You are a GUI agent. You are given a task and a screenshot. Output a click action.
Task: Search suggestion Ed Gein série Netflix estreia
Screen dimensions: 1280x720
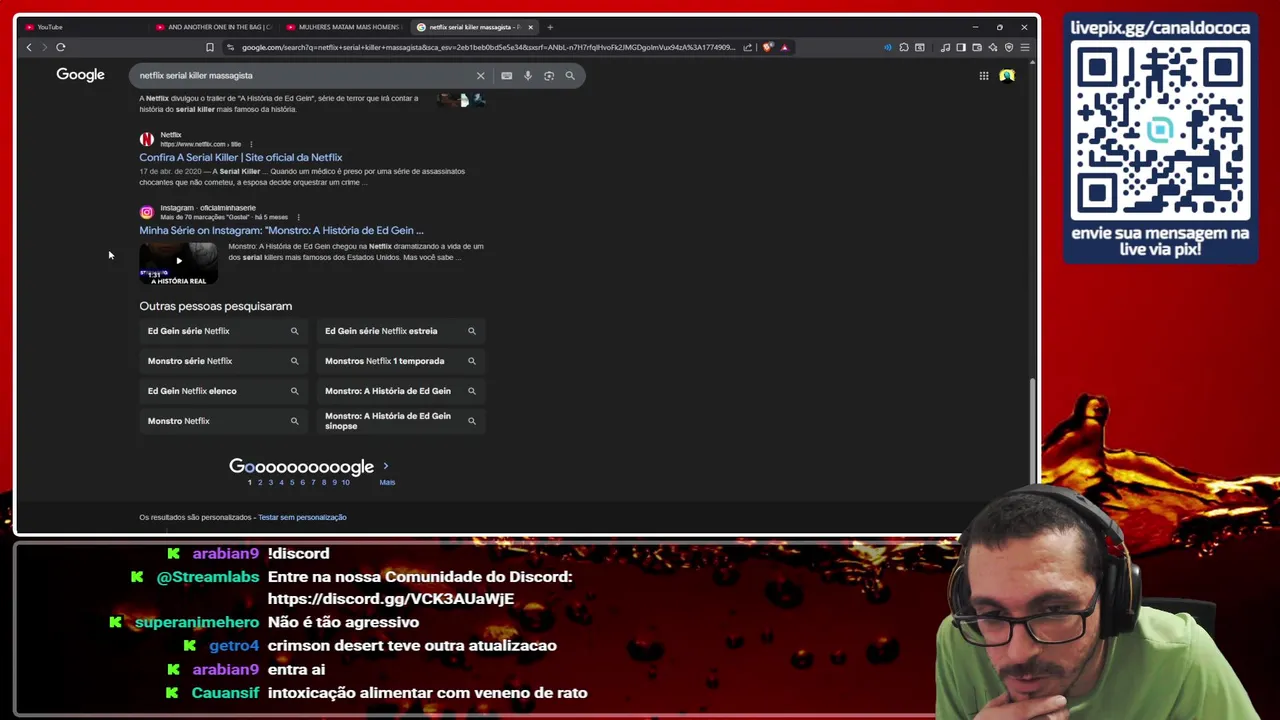(400, 331)
